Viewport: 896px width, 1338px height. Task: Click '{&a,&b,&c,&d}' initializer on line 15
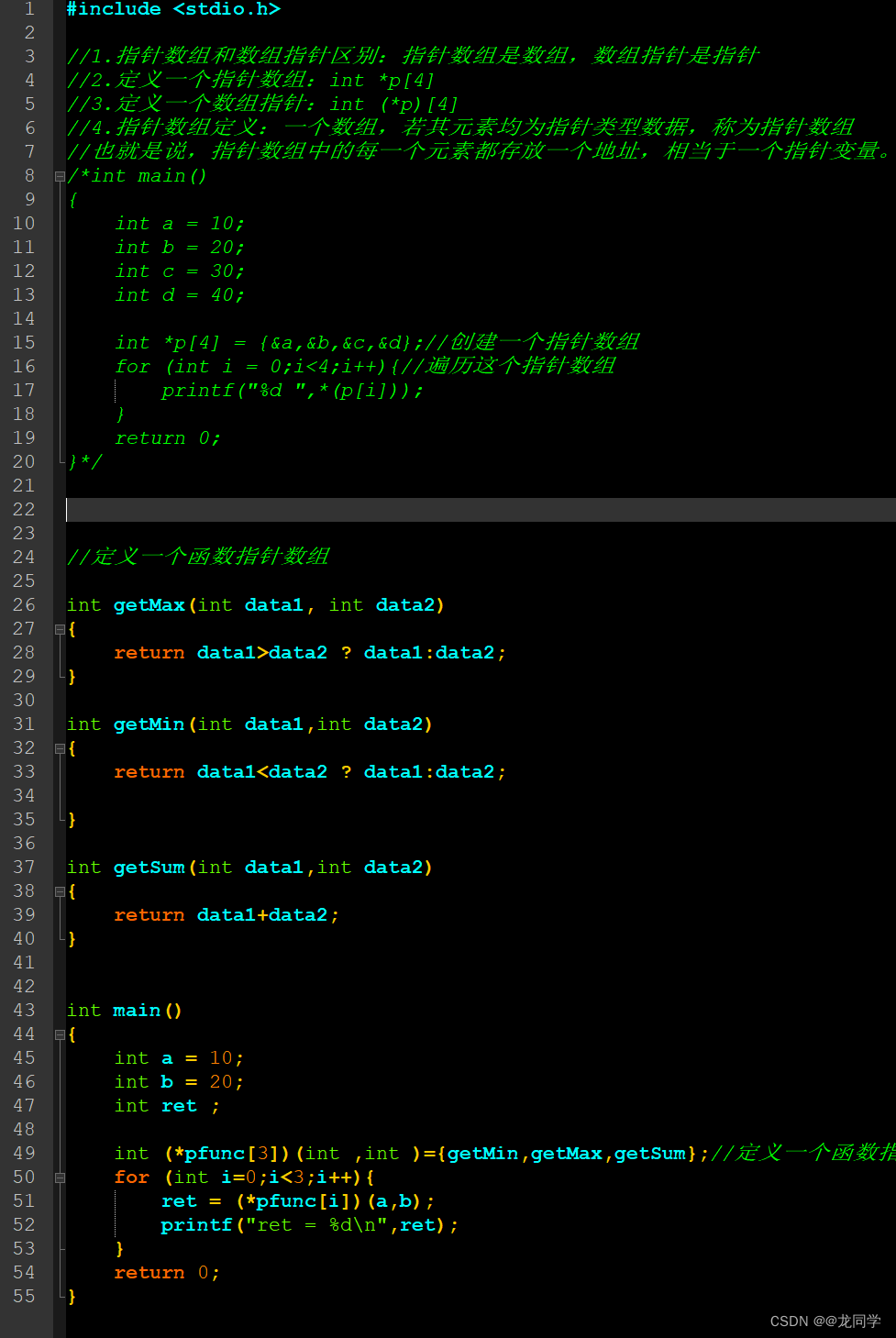335,343
